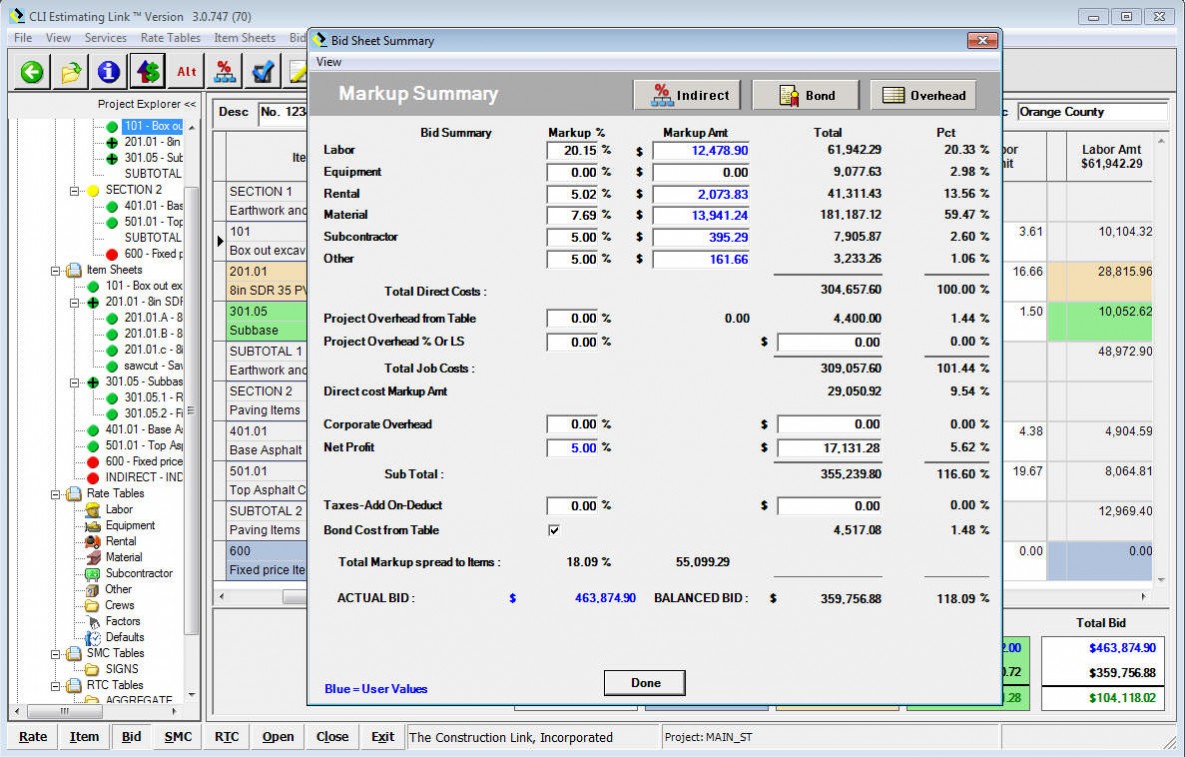Click the Labor hard-hat icon in Rate Tables
1185x757 pixels.
click(x=93, y=510)
